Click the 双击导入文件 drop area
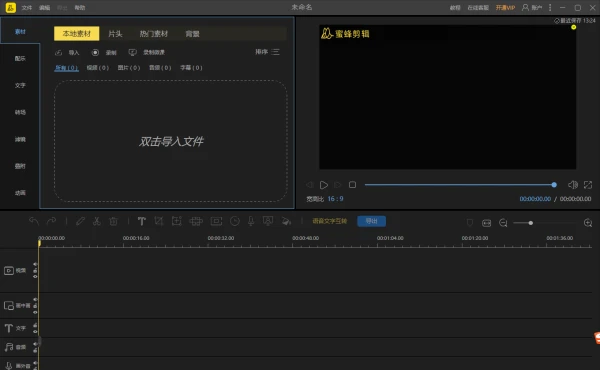Image resolution: width=600 pixels, height=370 pixels. coord(171,141)
